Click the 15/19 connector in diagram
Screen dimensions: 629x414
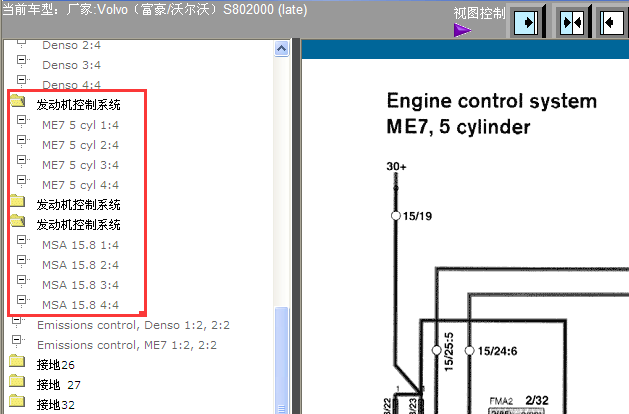pos(396,216)
